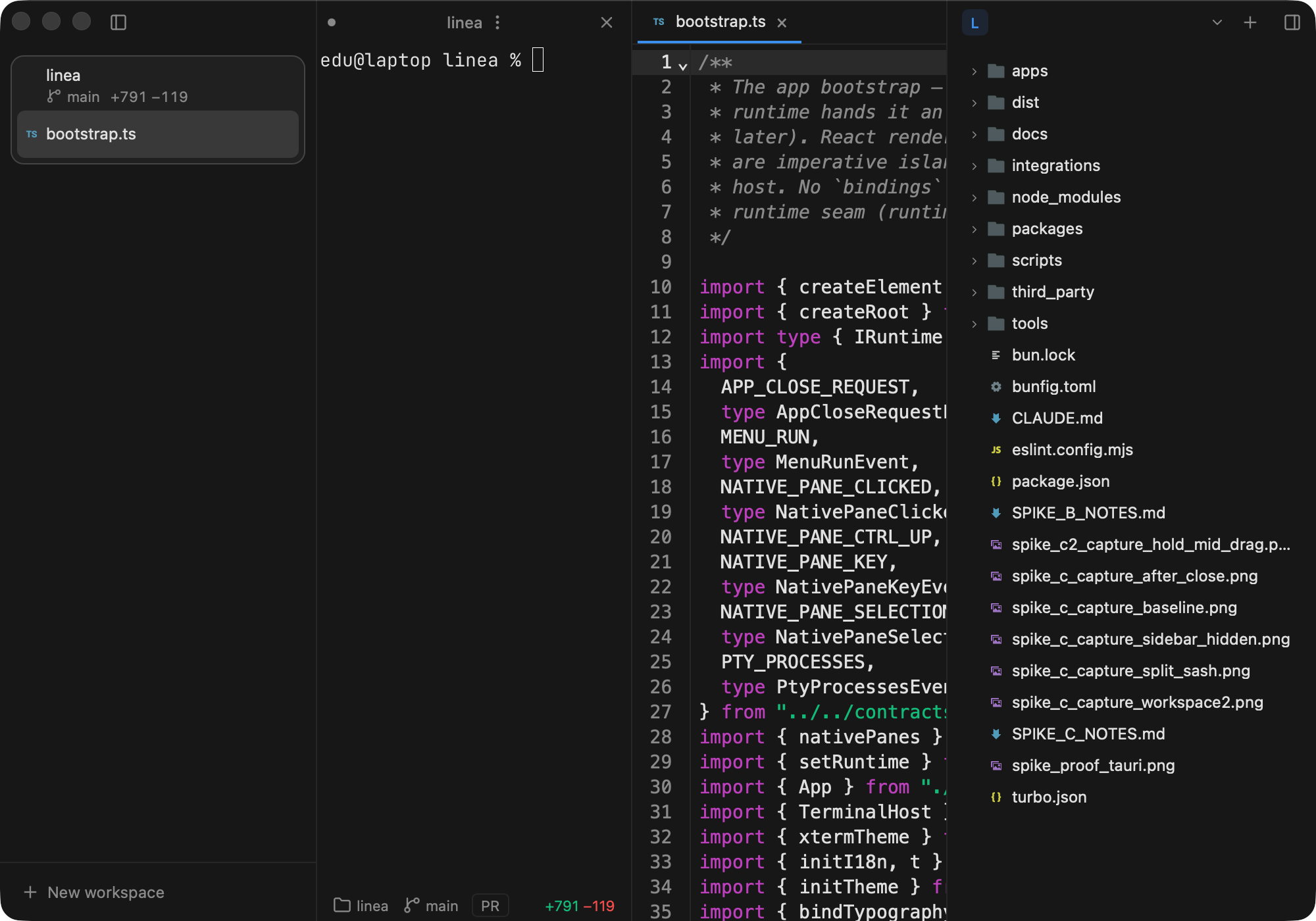
Task: Click line number 27 in editor gutter
Action: click(661, 712)
